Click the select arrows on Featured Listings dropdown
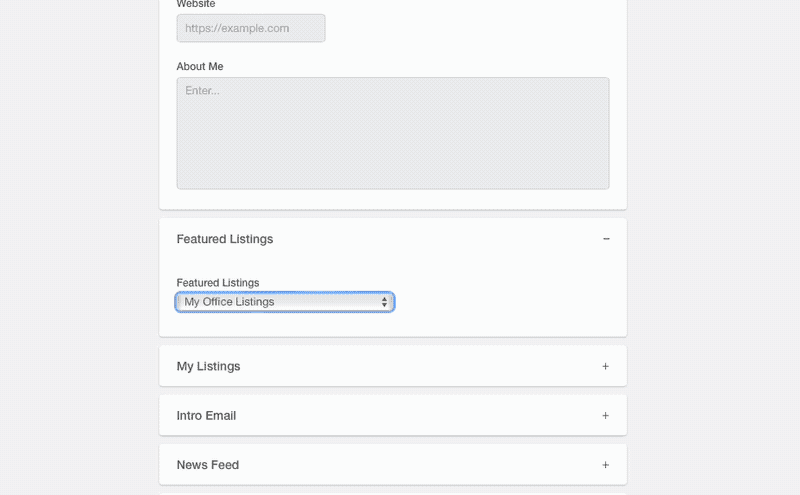Viewport: 800px width, 495px height. point(384,302)
